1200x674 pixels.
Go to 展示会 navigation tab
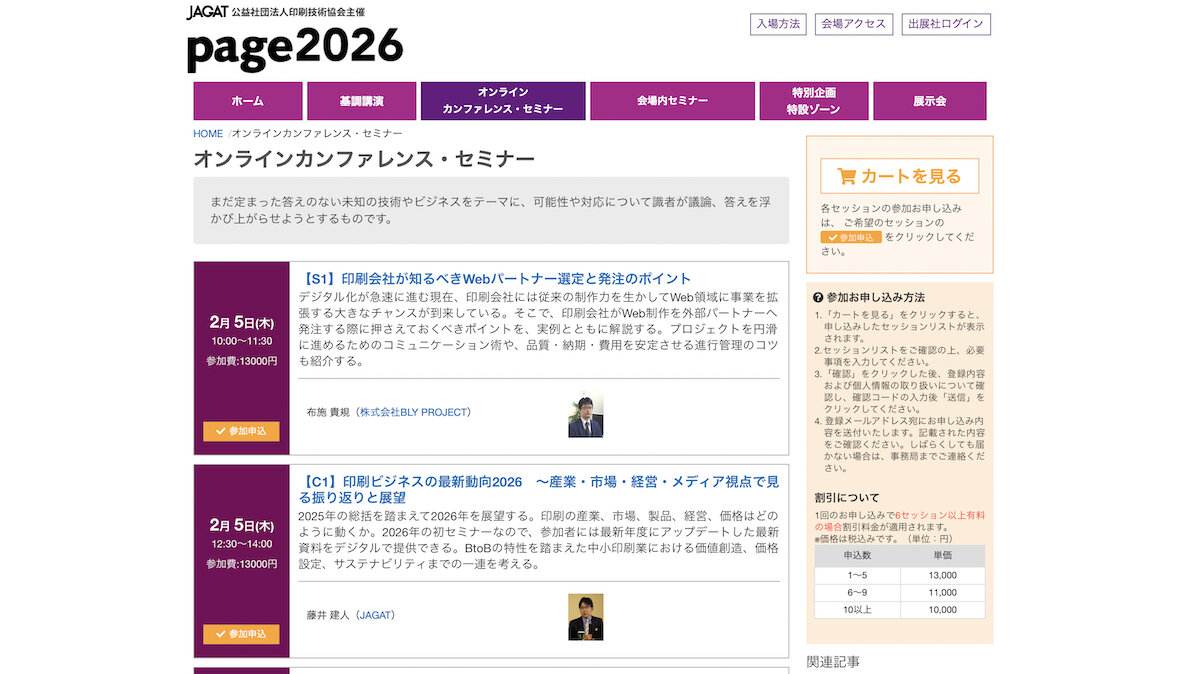point(929,101)
